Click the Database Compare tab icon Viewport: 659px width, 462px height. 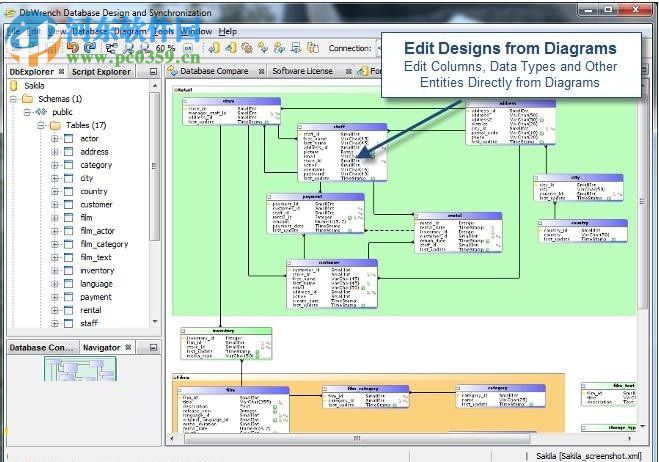tap(174, 71)
